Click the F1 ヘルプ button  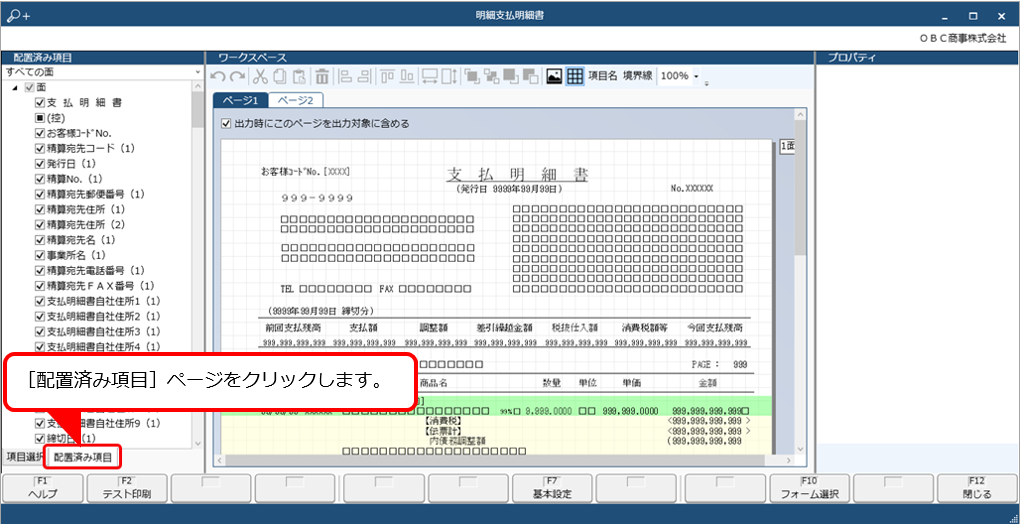click(43, 488)
